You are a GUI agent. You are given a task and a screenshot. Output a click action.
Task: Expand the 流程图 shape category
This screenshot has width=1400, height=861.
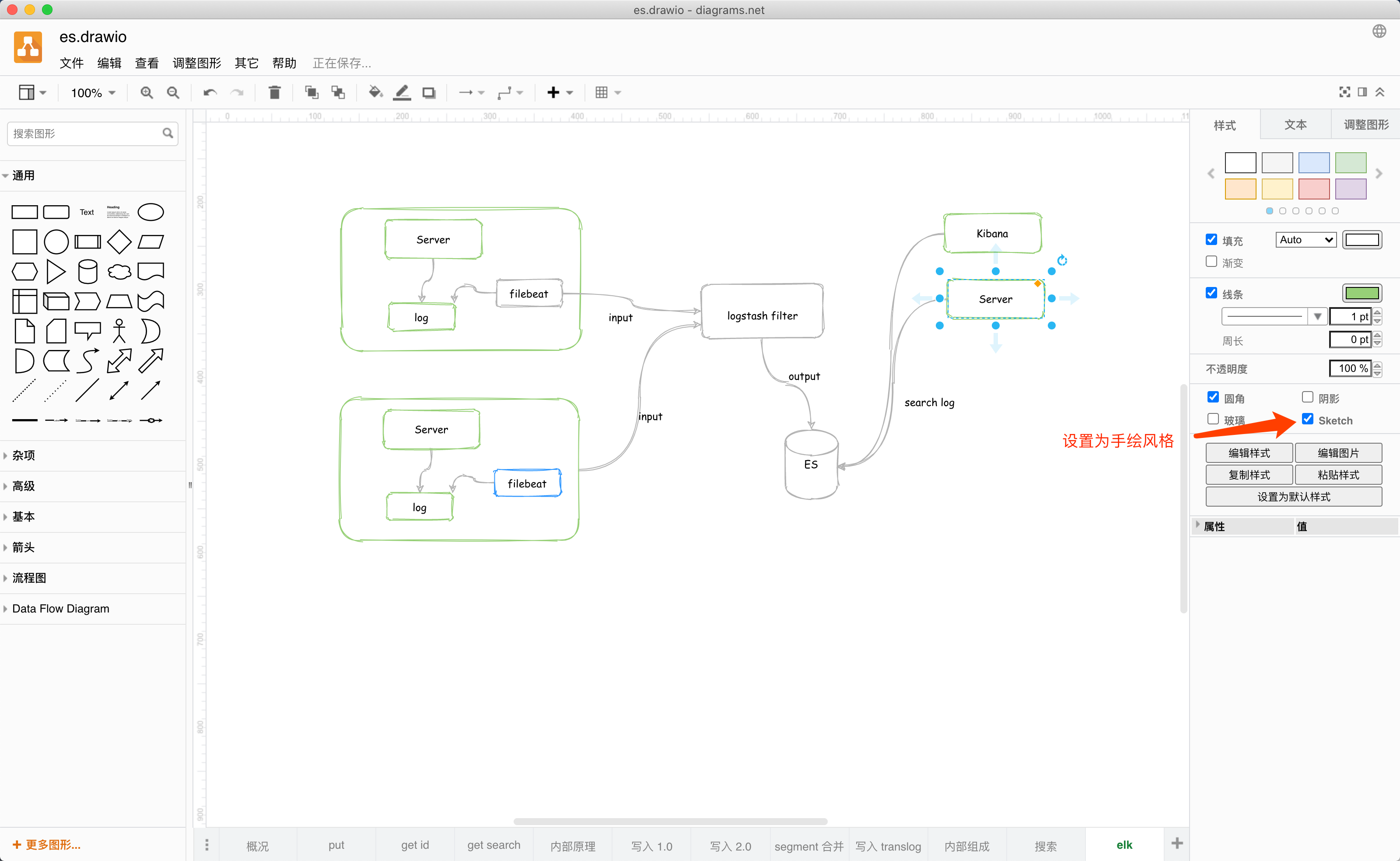29,578
